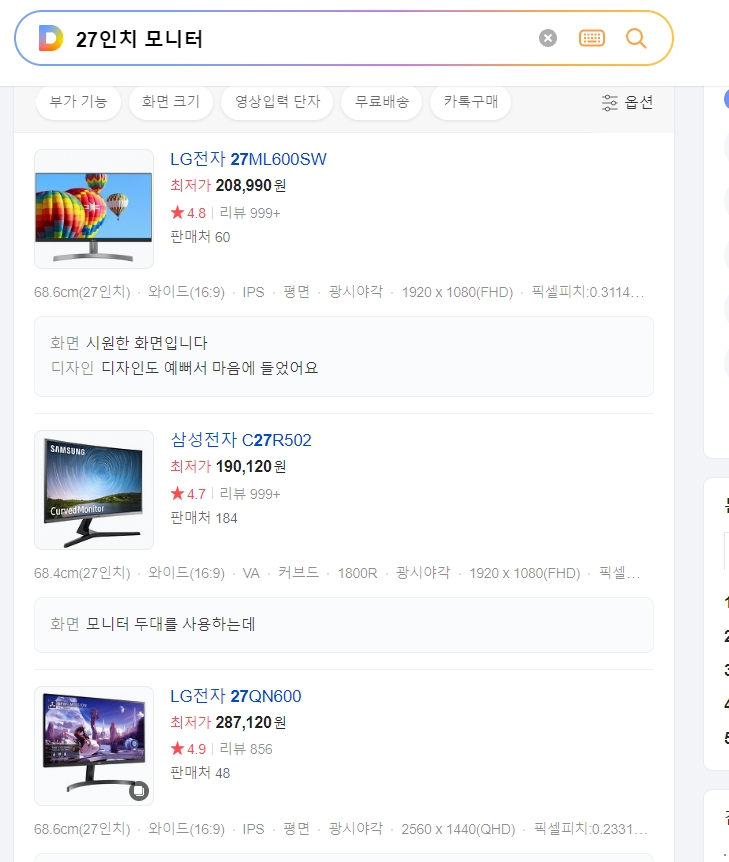Open 리뷰 999+ for 삼성전자 C27R502
Viewport: 729px width, 862px height.
pos(250,494)
